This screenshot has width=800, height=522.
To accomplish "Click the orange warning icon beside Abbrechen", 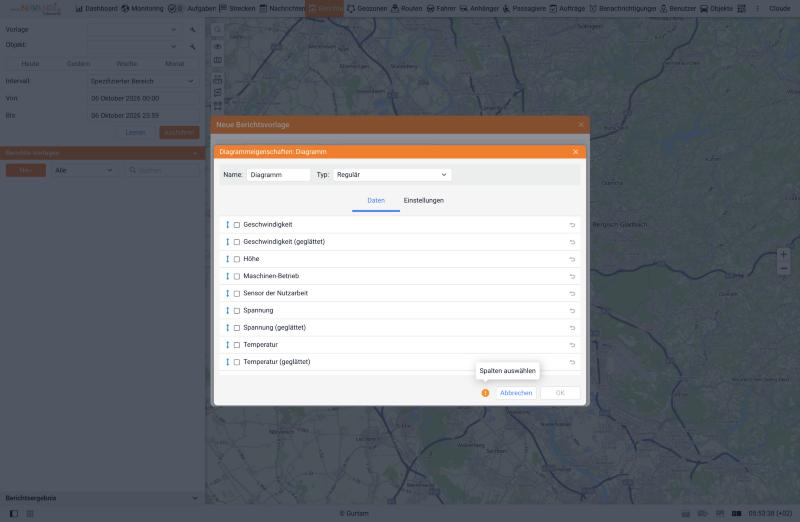I will [485, 393].
